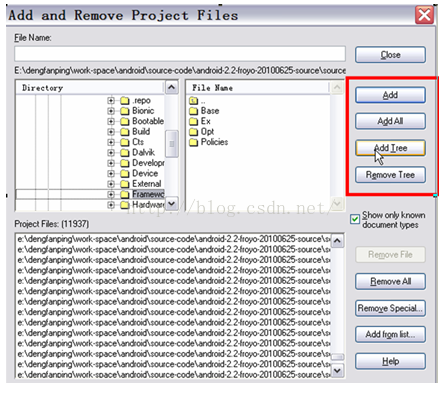Expand the Bootable tree node
This screenshot has height=394, width=443.
click(x=111, y=121)
